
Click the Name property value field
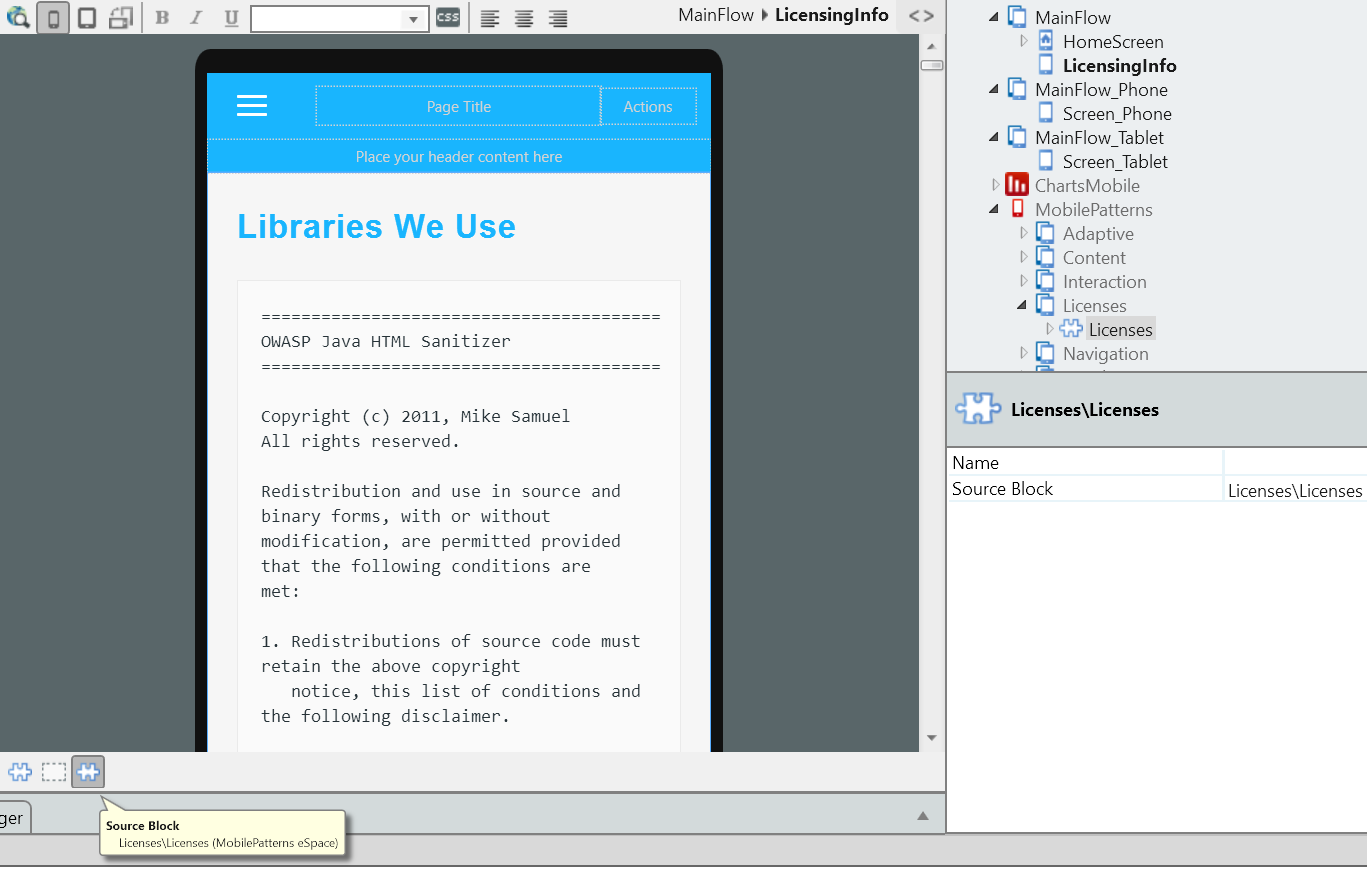[1295, 462]
